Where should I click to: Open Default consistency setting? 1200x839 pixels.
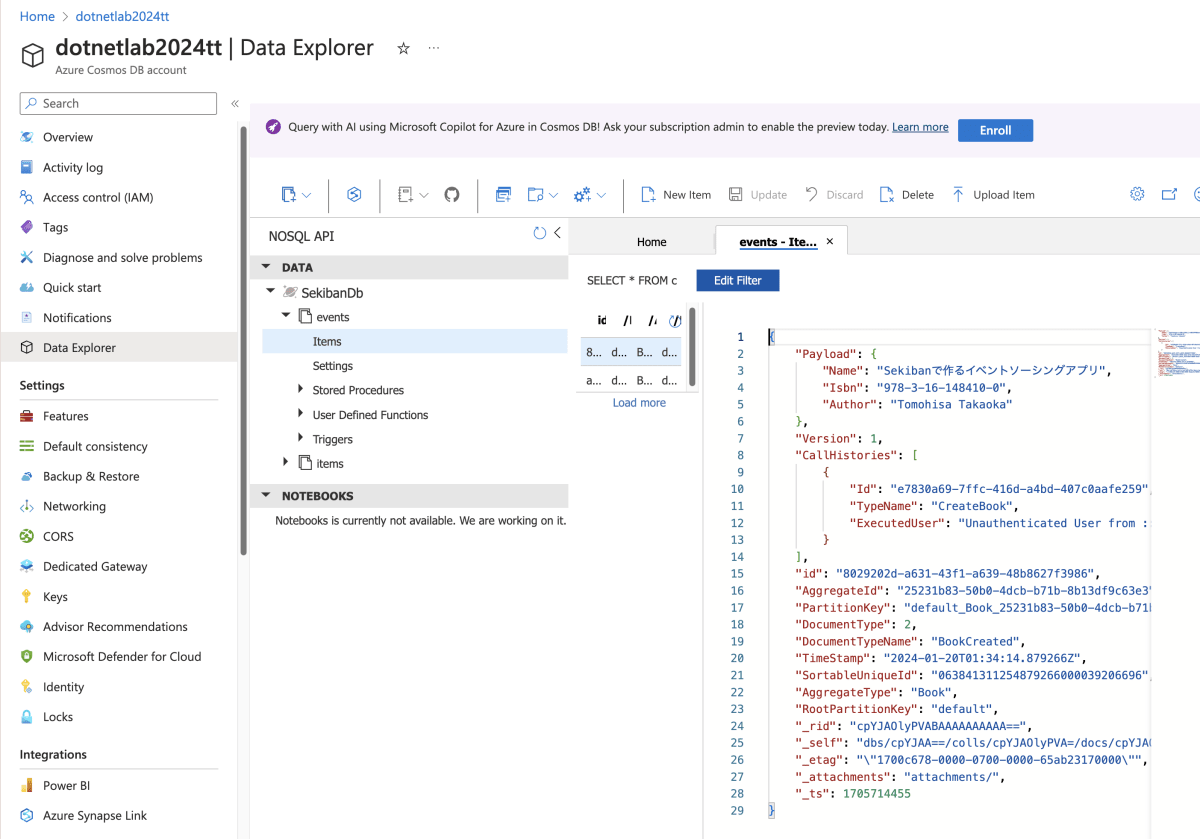pos(95,446)
